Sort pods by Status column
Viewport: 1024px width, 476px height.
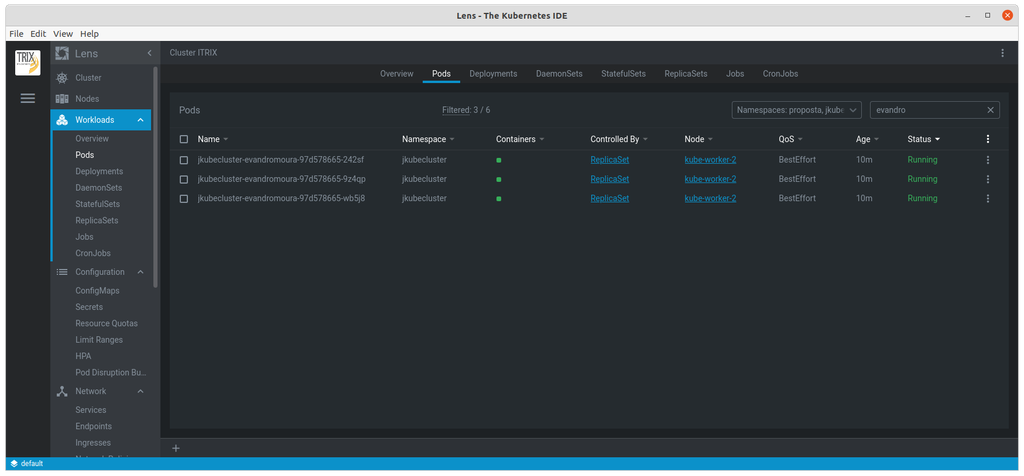coord(924,139)
